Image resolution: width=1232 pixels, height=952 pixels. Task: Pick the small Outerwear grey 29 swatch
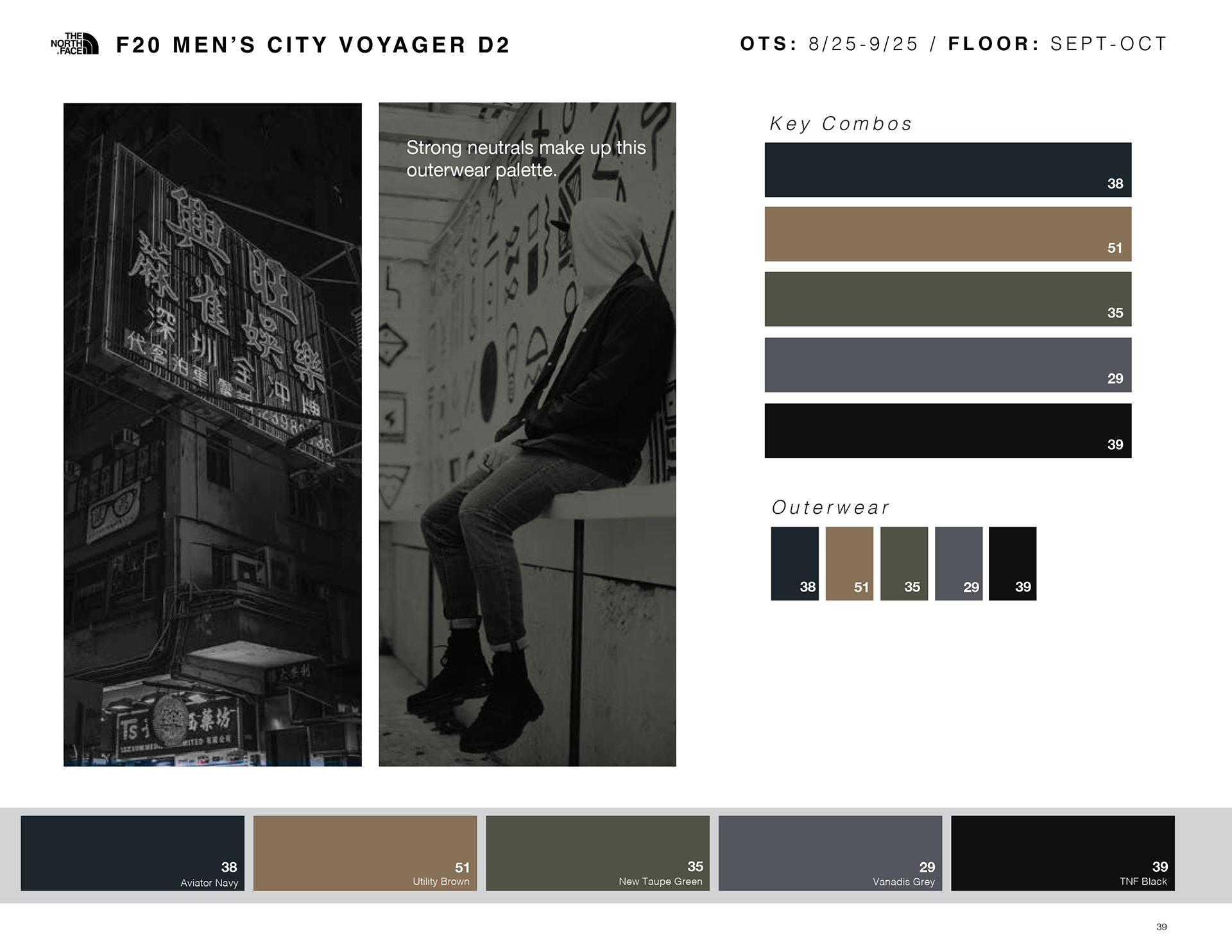(x=959, y=564)
